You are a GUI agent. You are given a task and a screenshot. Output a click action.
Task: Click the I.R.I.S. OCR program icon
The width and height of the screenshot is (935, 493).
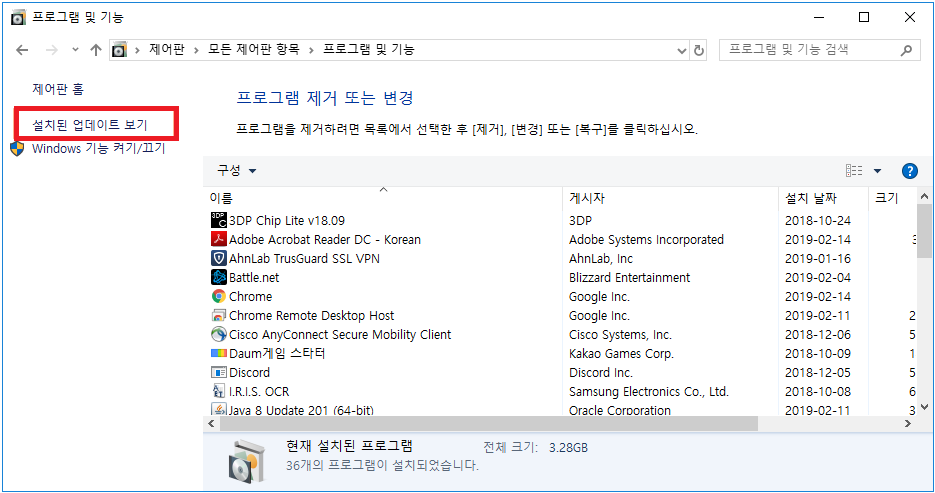[219, 391]
